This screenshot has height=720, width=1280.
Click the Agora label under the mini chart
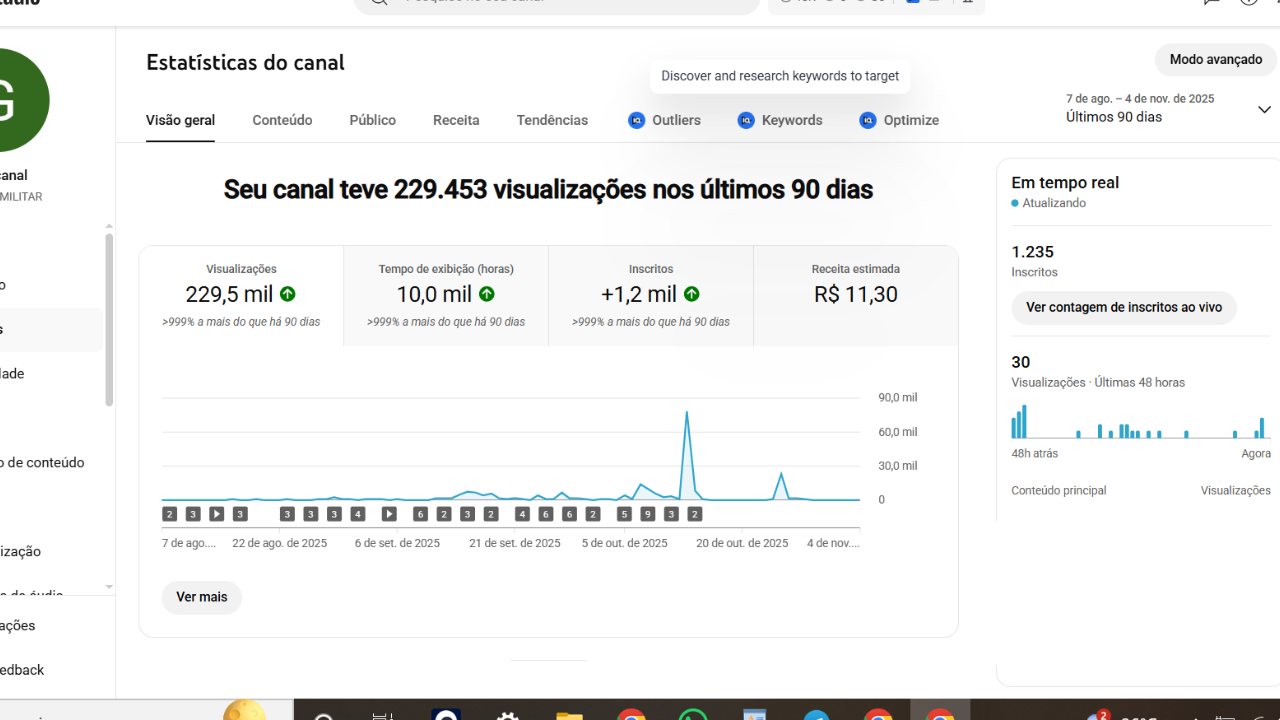tap(1256, 454)
